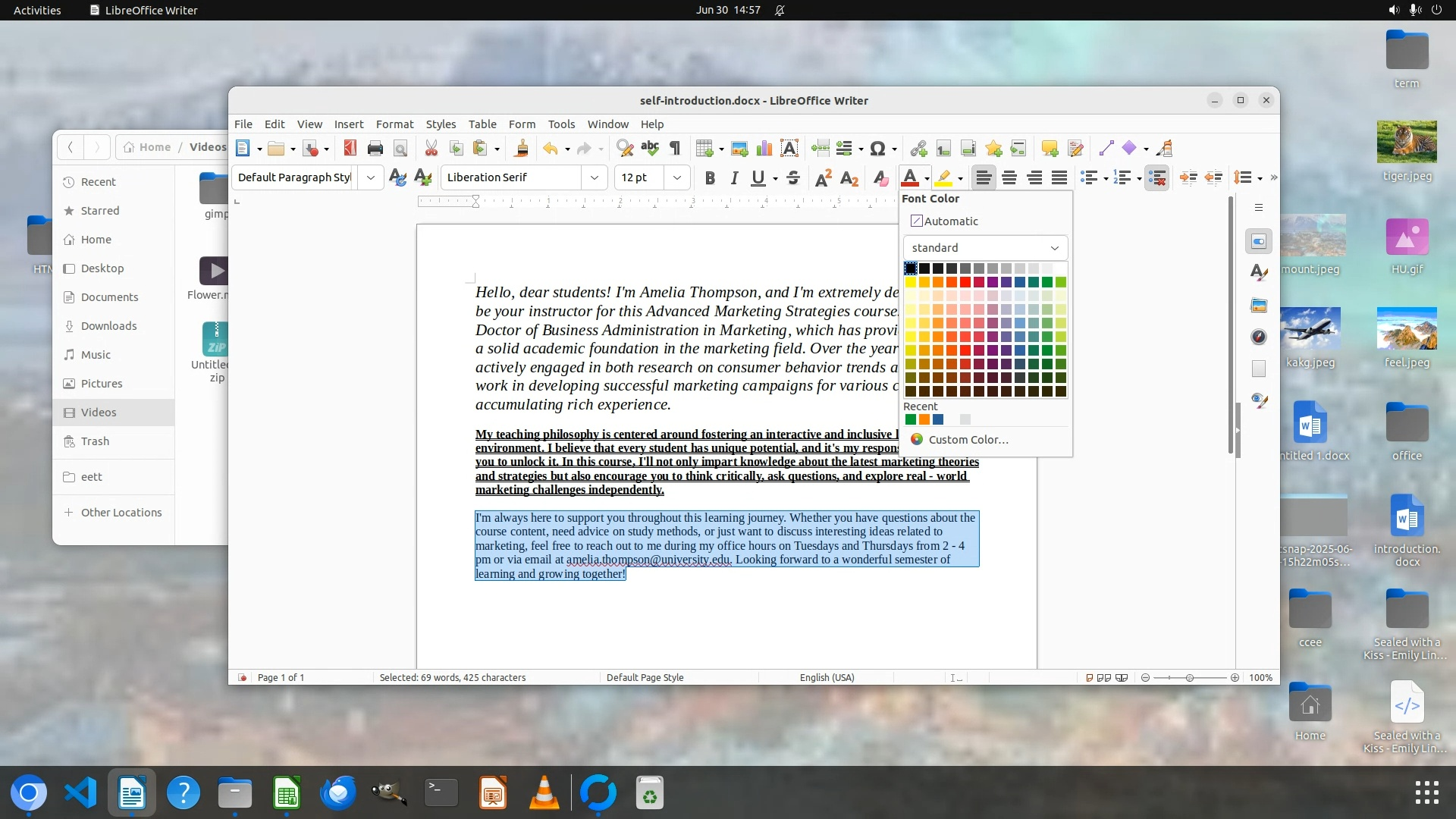Viewport: 1456px width, 819px height.
Task: Pick the green swatch under Recent colors
Action: (910, 419)
